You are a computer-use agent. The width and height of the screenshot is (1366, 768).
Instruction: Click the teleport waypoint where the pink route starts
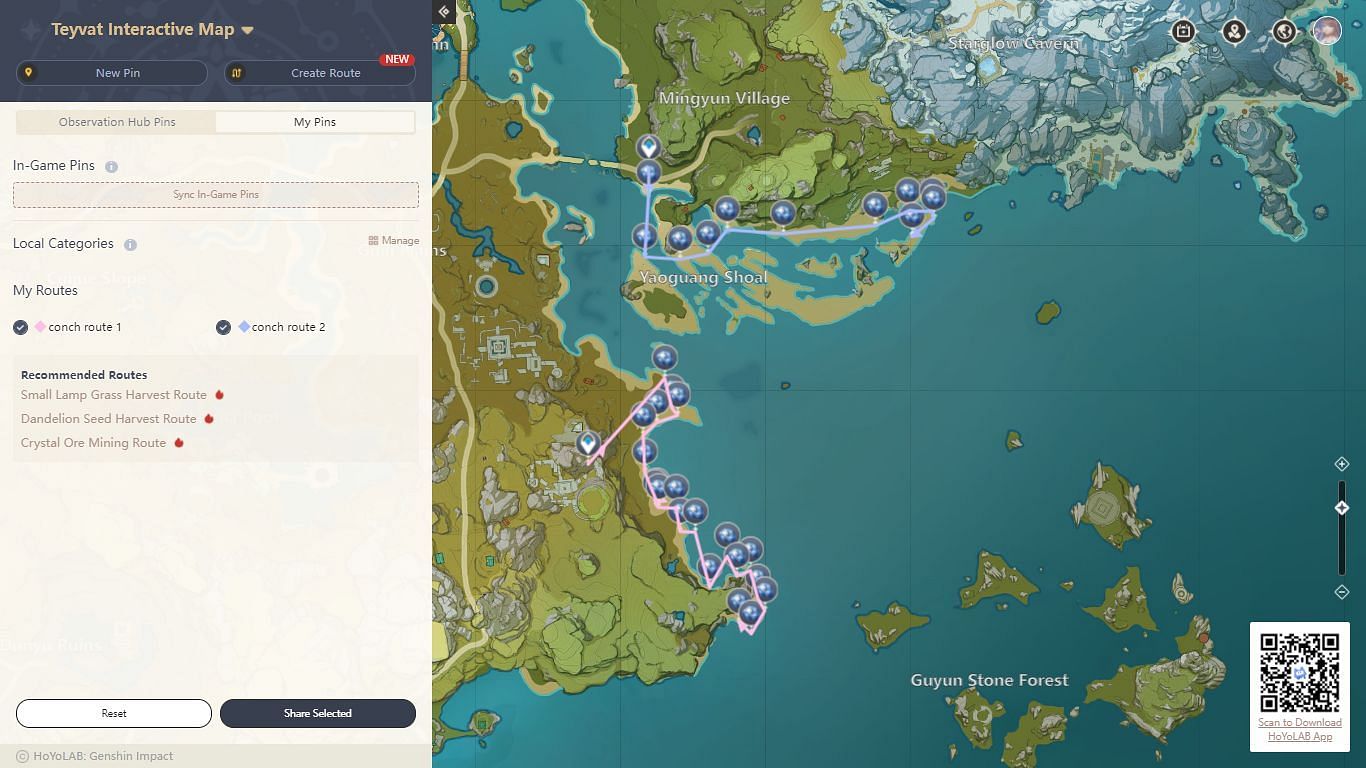pyautogui.click(x=587, y=443)
